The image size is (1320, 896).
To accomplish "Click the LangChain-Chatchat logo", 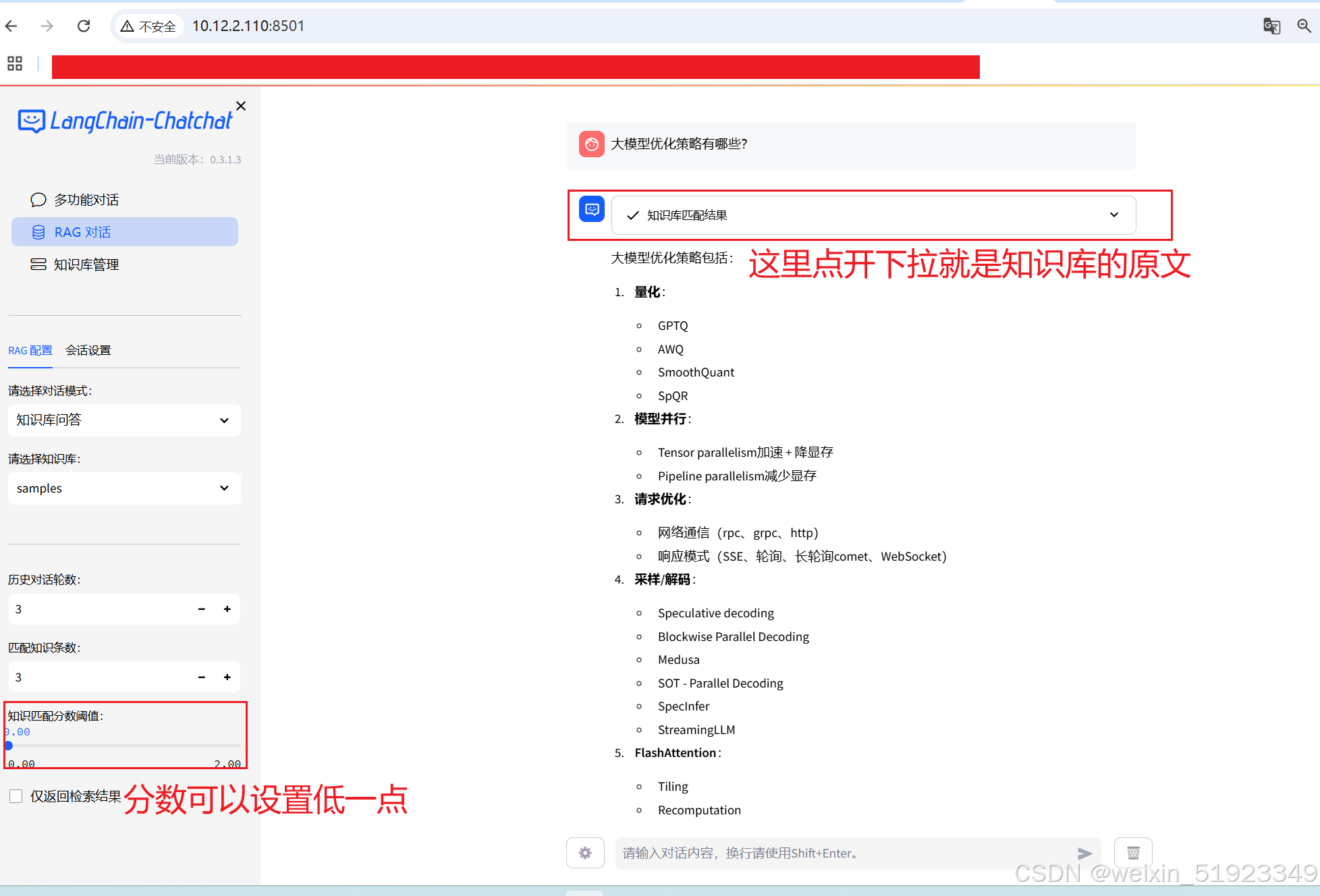I will (x=126, y=121).
